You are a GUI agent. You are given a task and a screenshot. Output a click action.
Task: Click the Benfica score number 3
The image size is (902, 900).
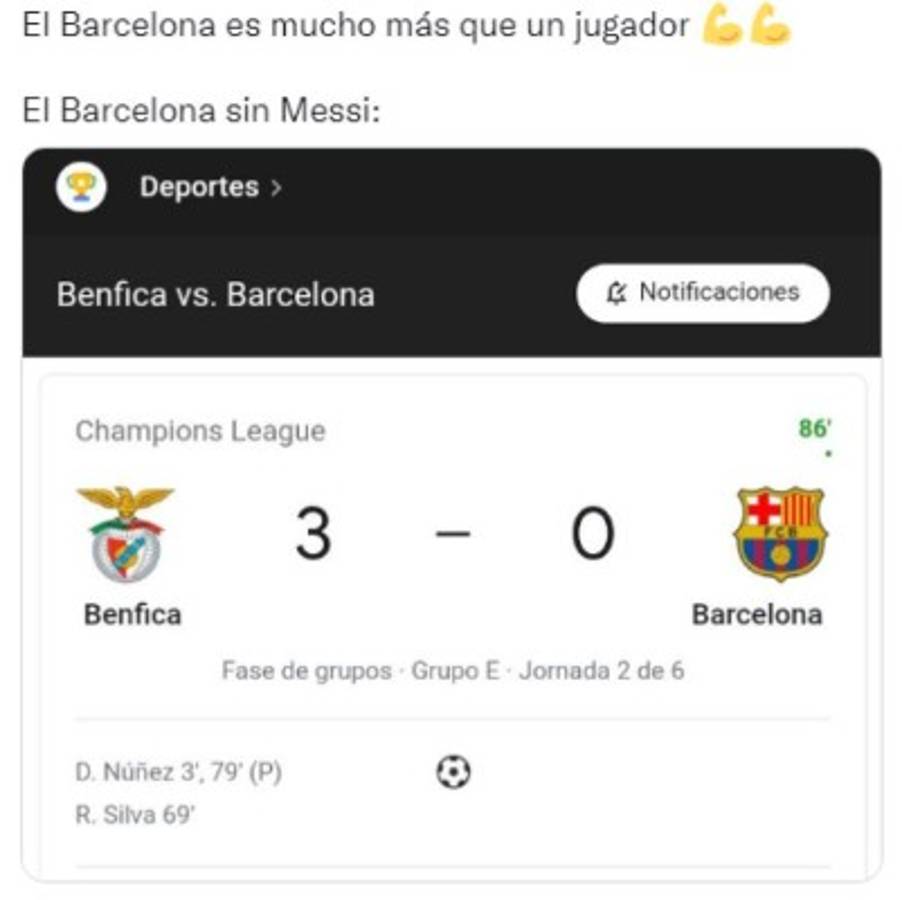click(313, 534)
